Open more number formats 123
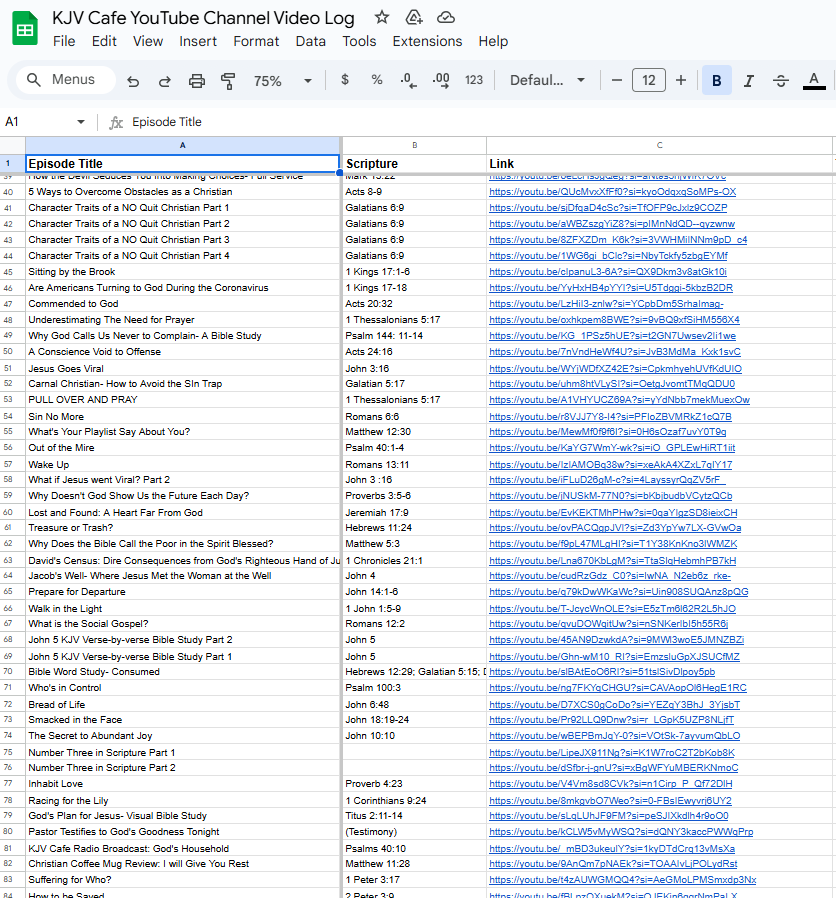The width and height of the screenshot is (836, 898). point(474,80)
